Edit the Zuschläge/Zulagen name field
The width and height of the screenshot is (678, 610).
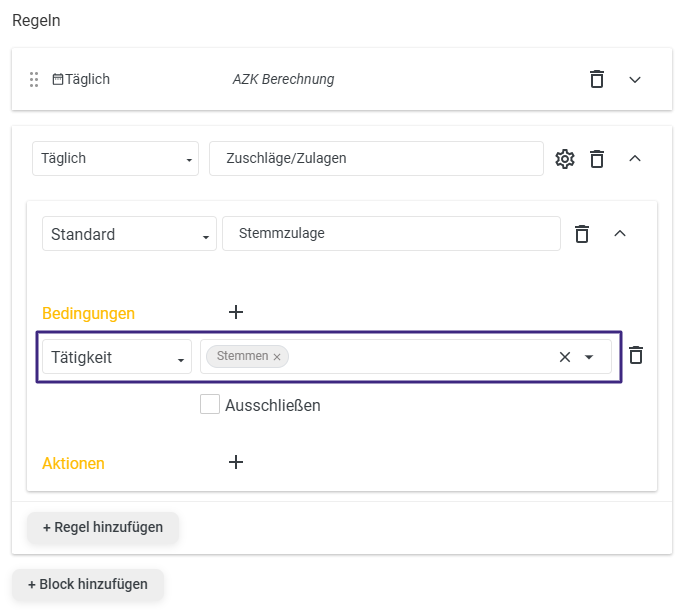click(x=376, y=158)
